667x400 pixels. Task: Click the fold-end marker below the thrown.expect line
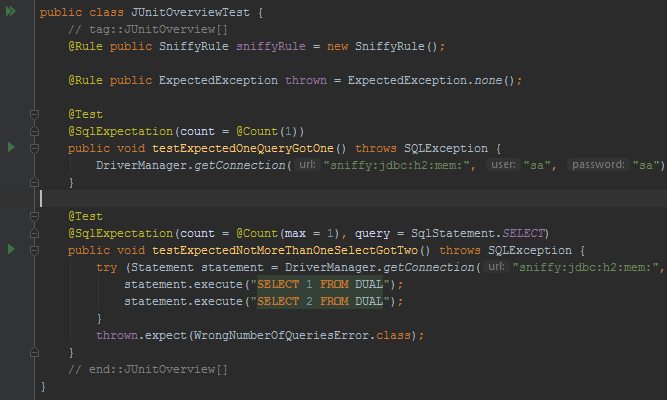[34, 352]
